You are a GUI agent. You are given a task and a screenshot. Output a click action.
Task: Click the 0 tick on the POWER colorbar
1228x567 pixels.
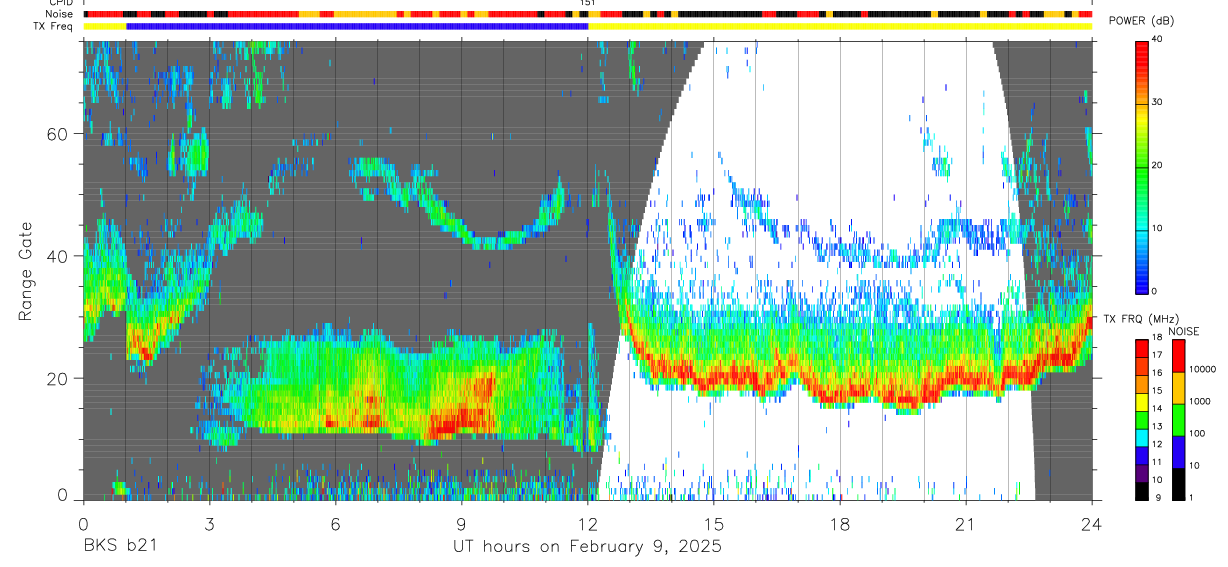coord(1155,291)
